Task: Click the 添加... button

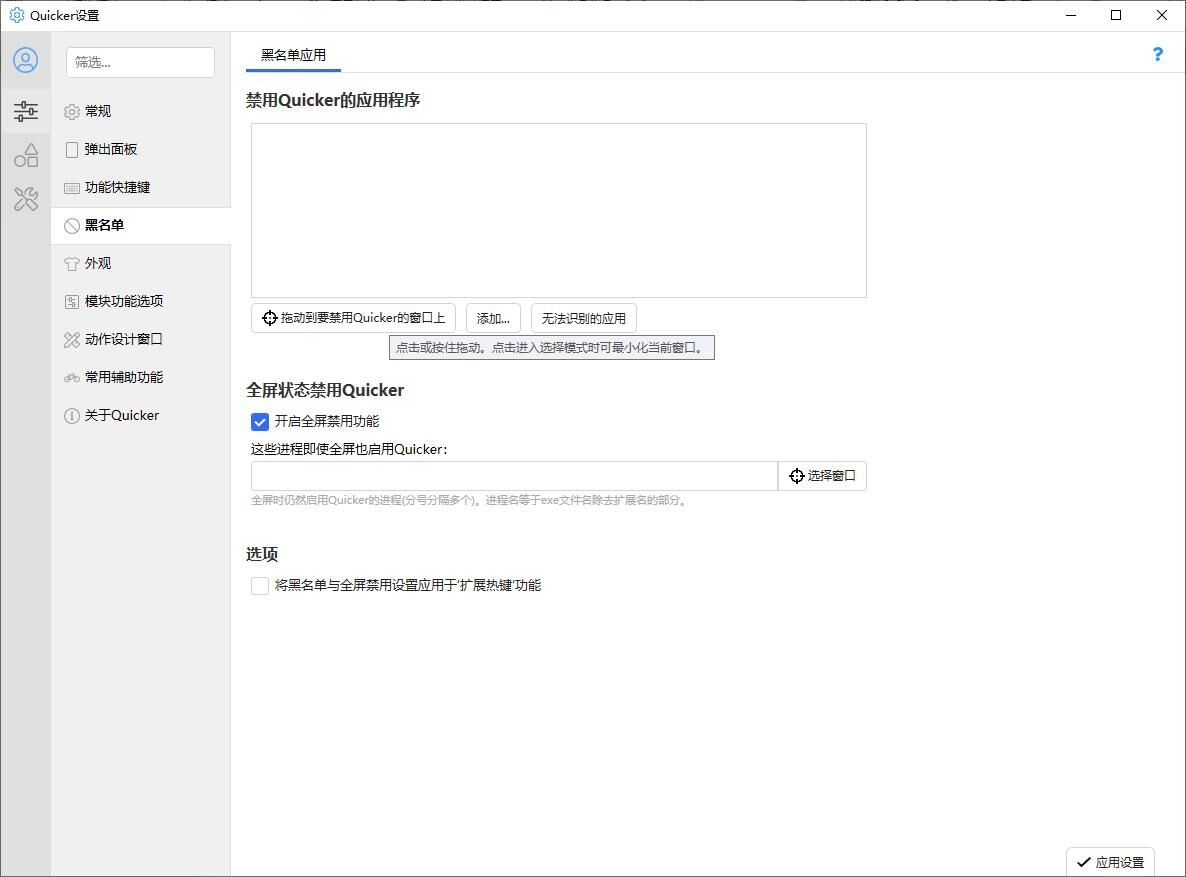Action: click(493, 317)
